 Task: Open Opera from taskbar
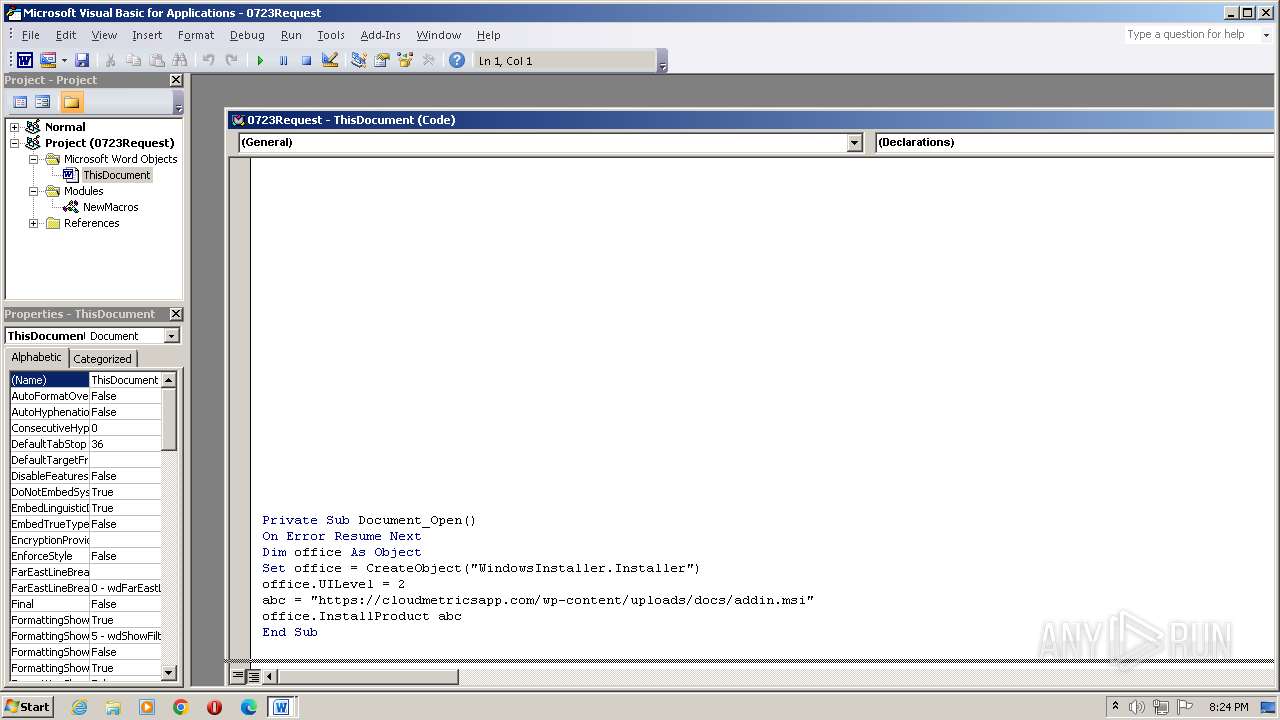(214, 707)
